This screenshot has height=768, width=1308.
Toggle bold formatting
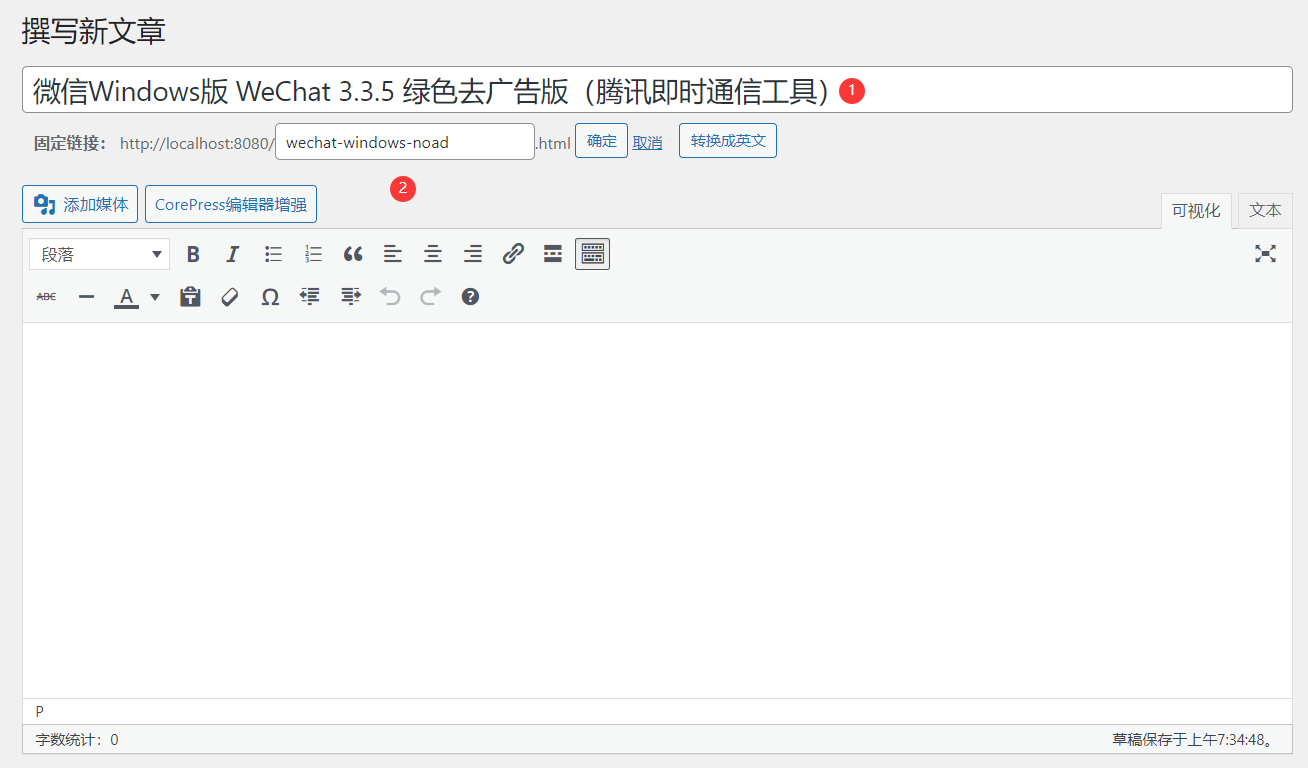[x=193, y=254]
